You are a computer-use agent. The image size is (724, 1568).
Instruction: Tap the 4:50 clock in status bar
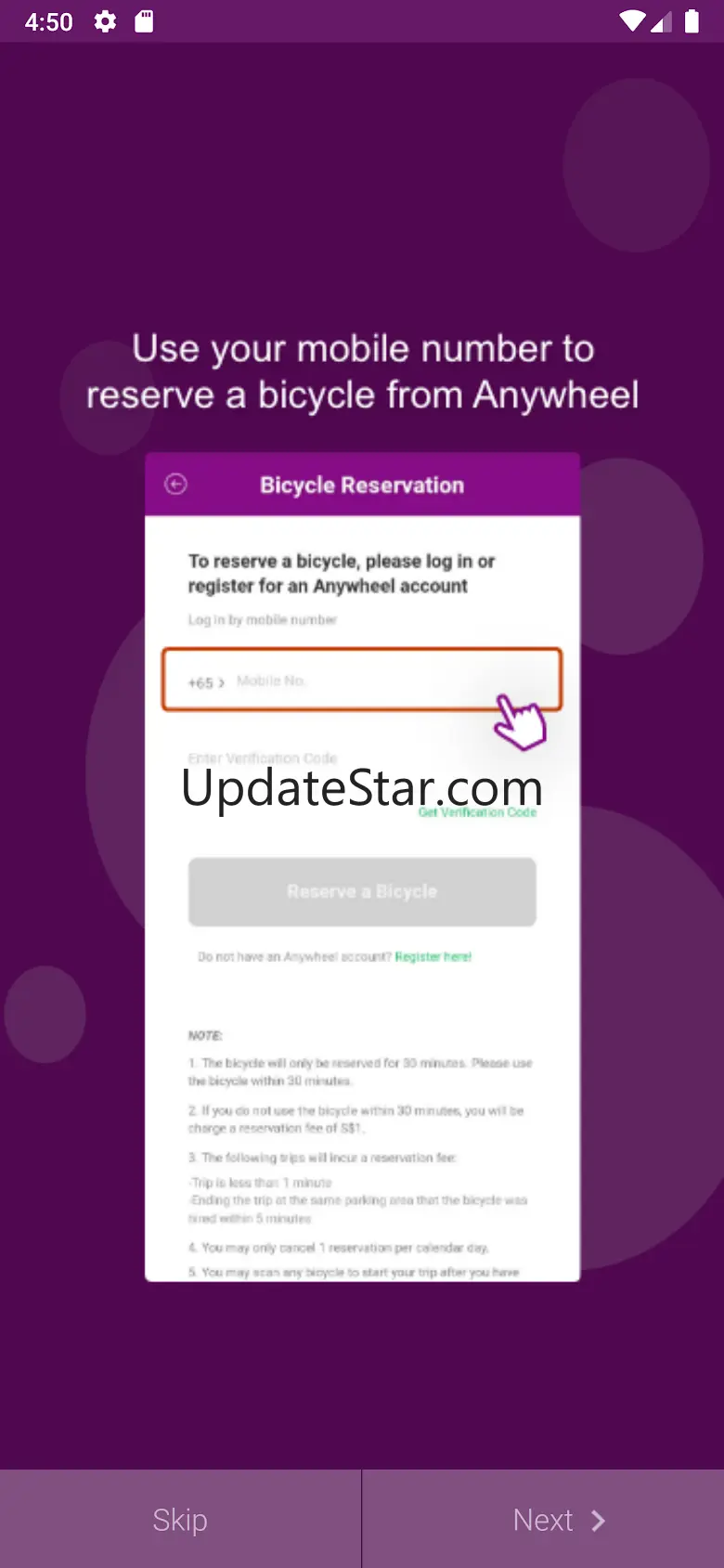click(49, 21)
